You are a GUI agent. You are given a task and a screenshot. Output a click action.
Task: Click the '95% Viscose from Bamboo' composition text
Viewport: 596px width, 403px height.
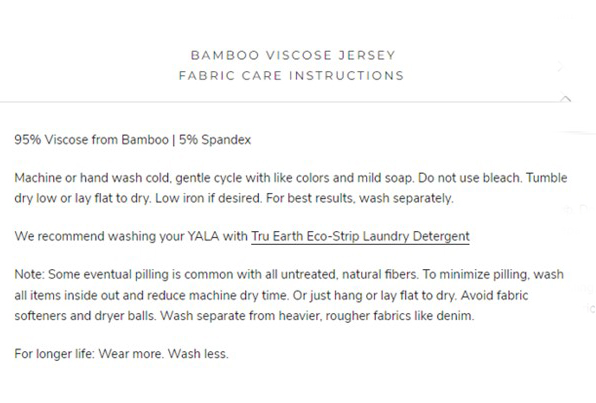point(92,140)
